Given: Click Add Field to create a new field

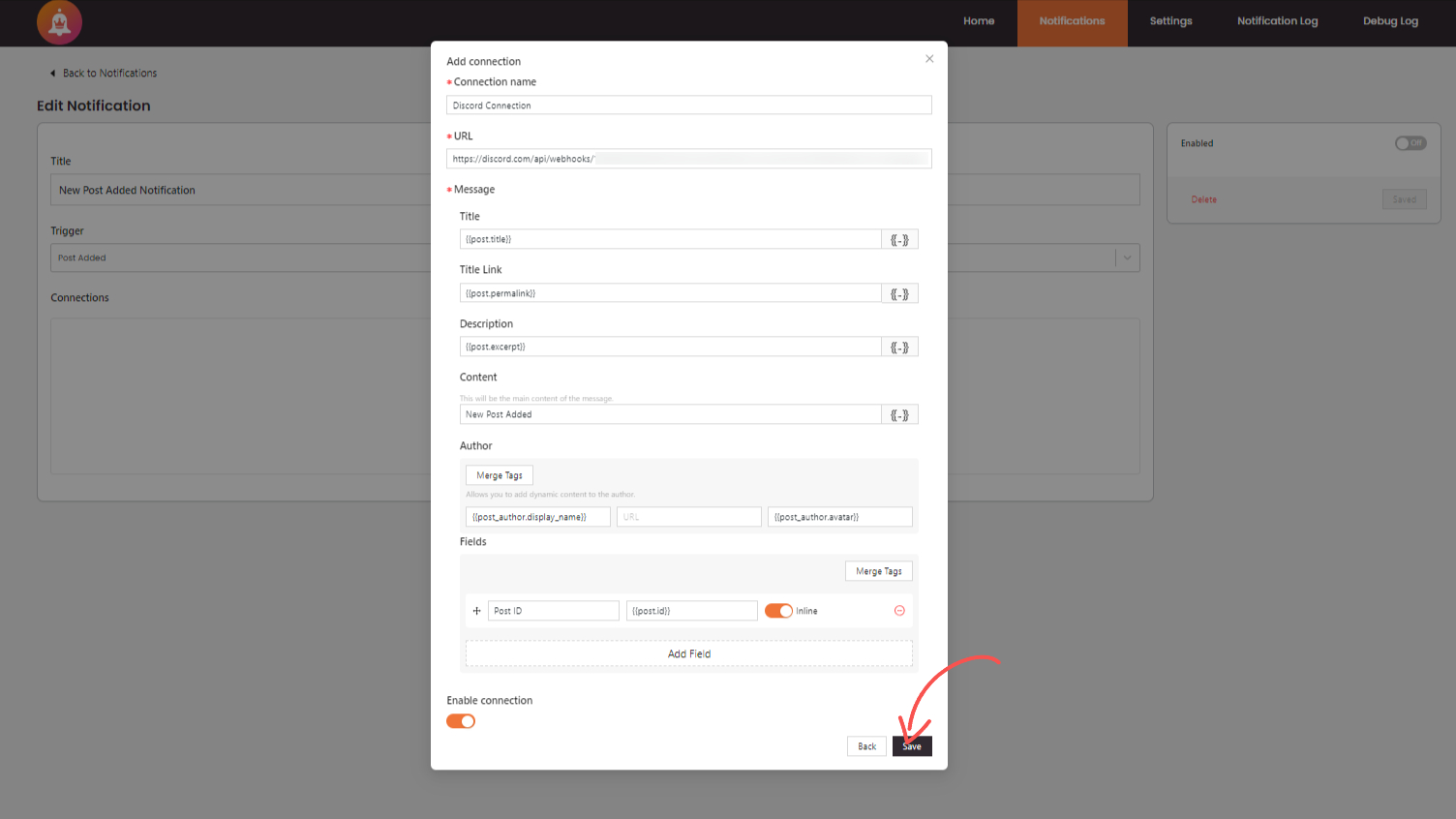Looking at the screenshot, I should pos(688,653).
